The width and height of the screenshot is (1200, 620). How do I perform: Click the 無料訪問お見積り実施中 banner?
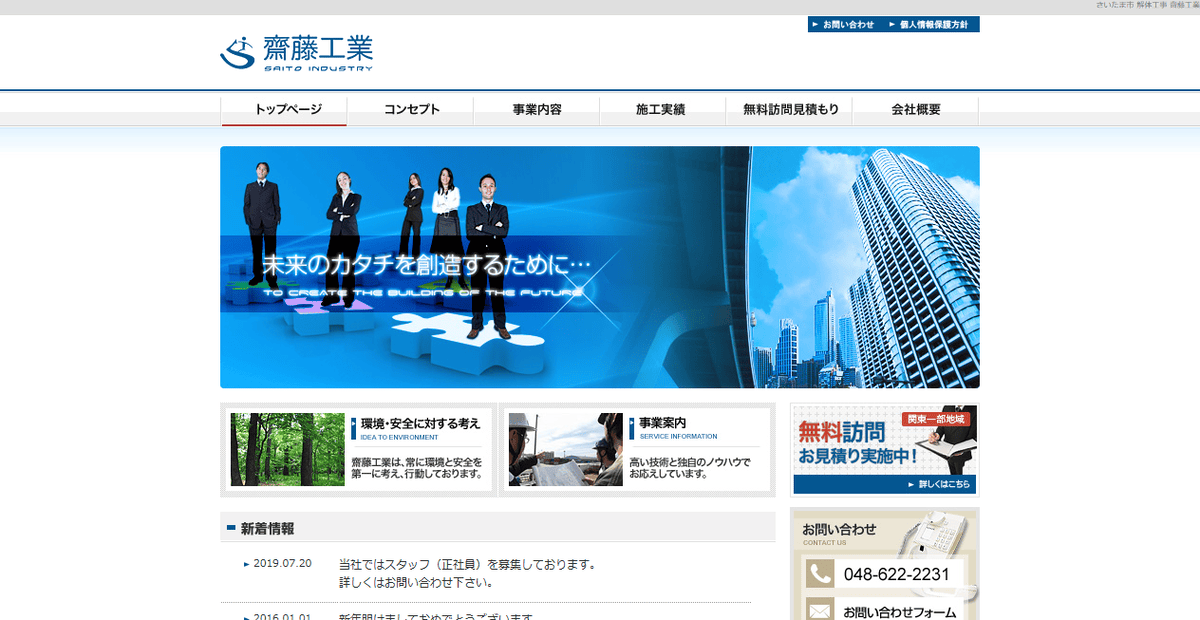tap(885, 443)
